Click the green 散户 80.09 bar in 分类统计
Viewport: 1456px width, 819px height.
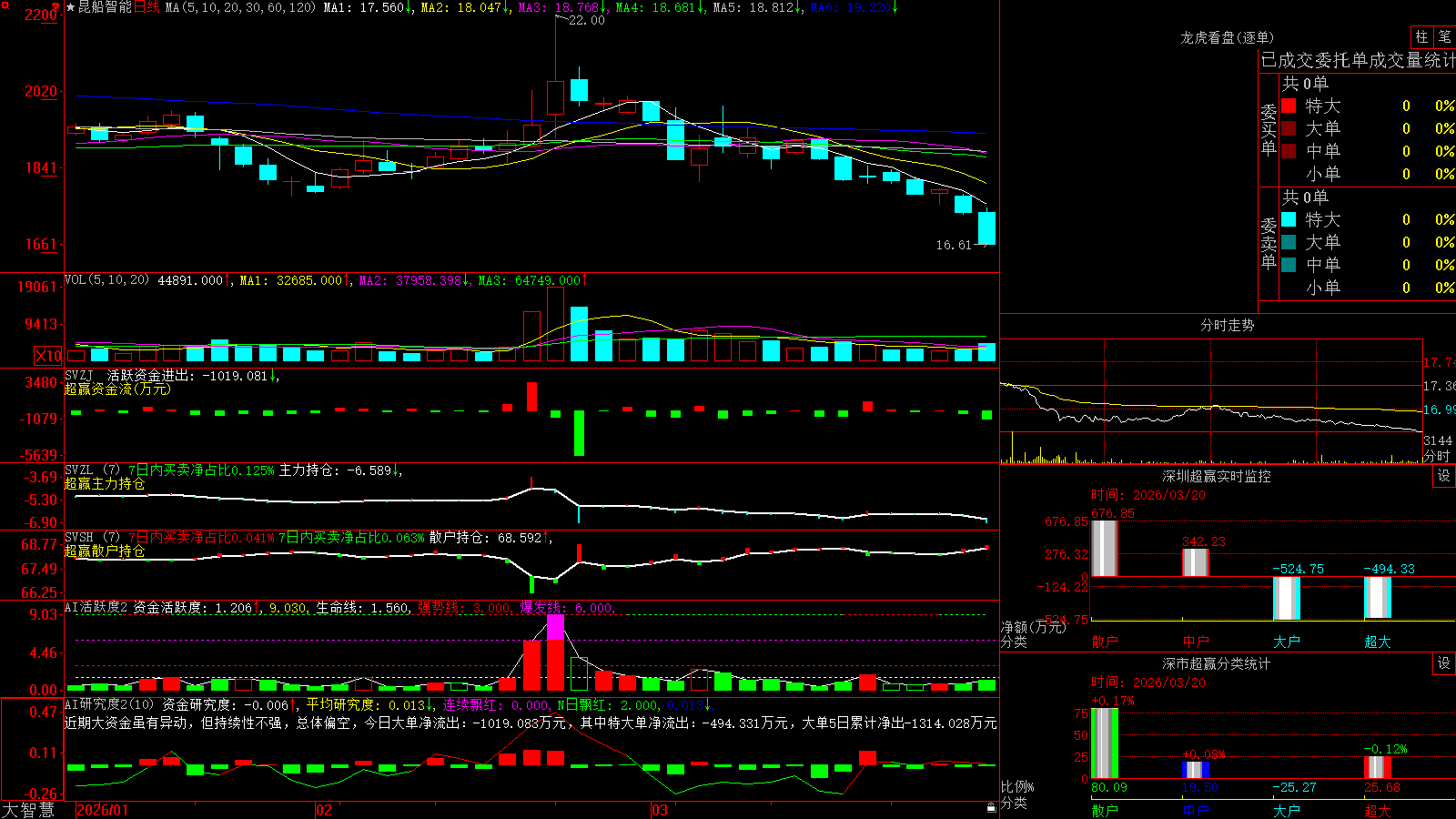(1105, 743)
